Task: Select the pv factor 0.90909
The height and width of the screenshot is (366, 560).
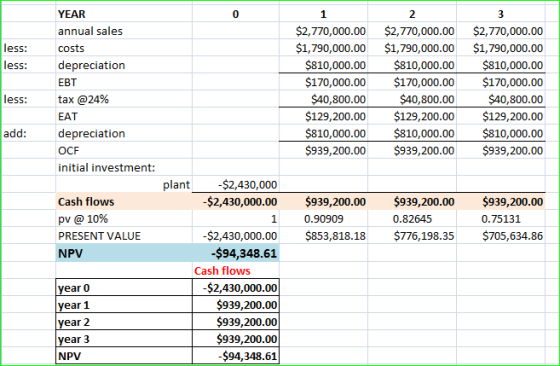Action: click(x=323, y=219)
